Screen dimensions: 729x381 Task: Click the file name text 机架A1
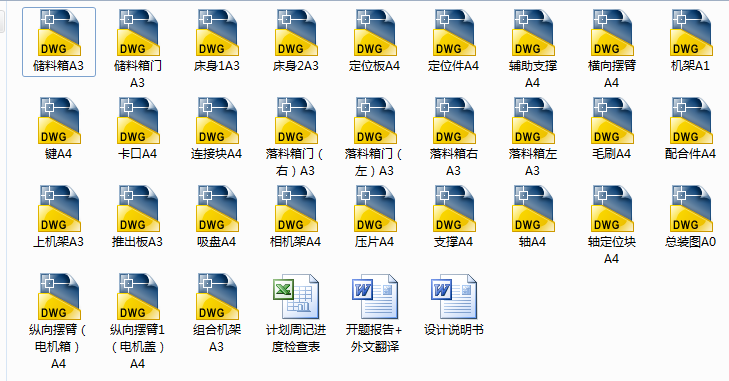pyautogui.click(x=690, y=66)
